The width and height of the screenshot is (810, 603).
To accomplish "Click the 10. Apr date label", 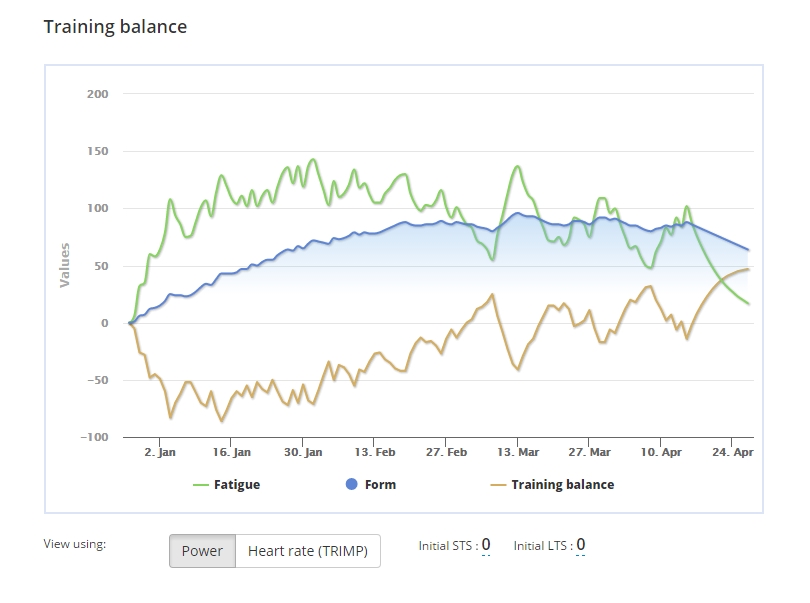I will click(660, 452).
